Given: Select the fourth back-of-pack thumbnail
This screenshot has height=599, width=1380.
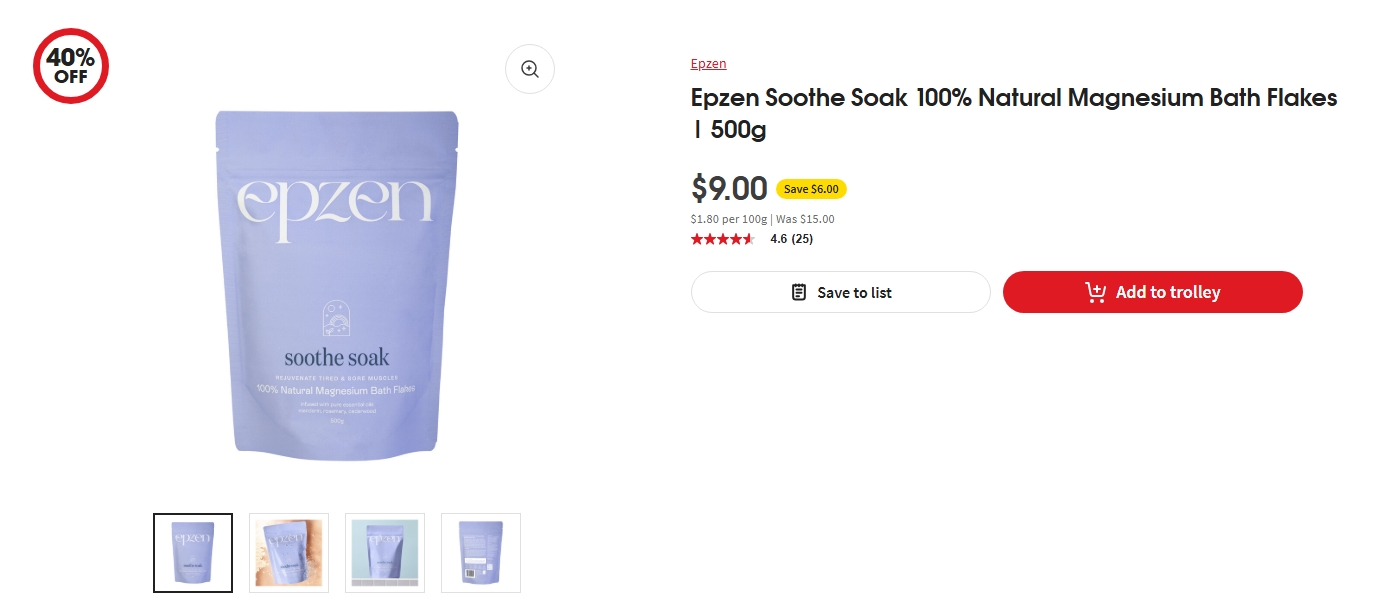Looking at the screenshot, I should coord(481,552).
